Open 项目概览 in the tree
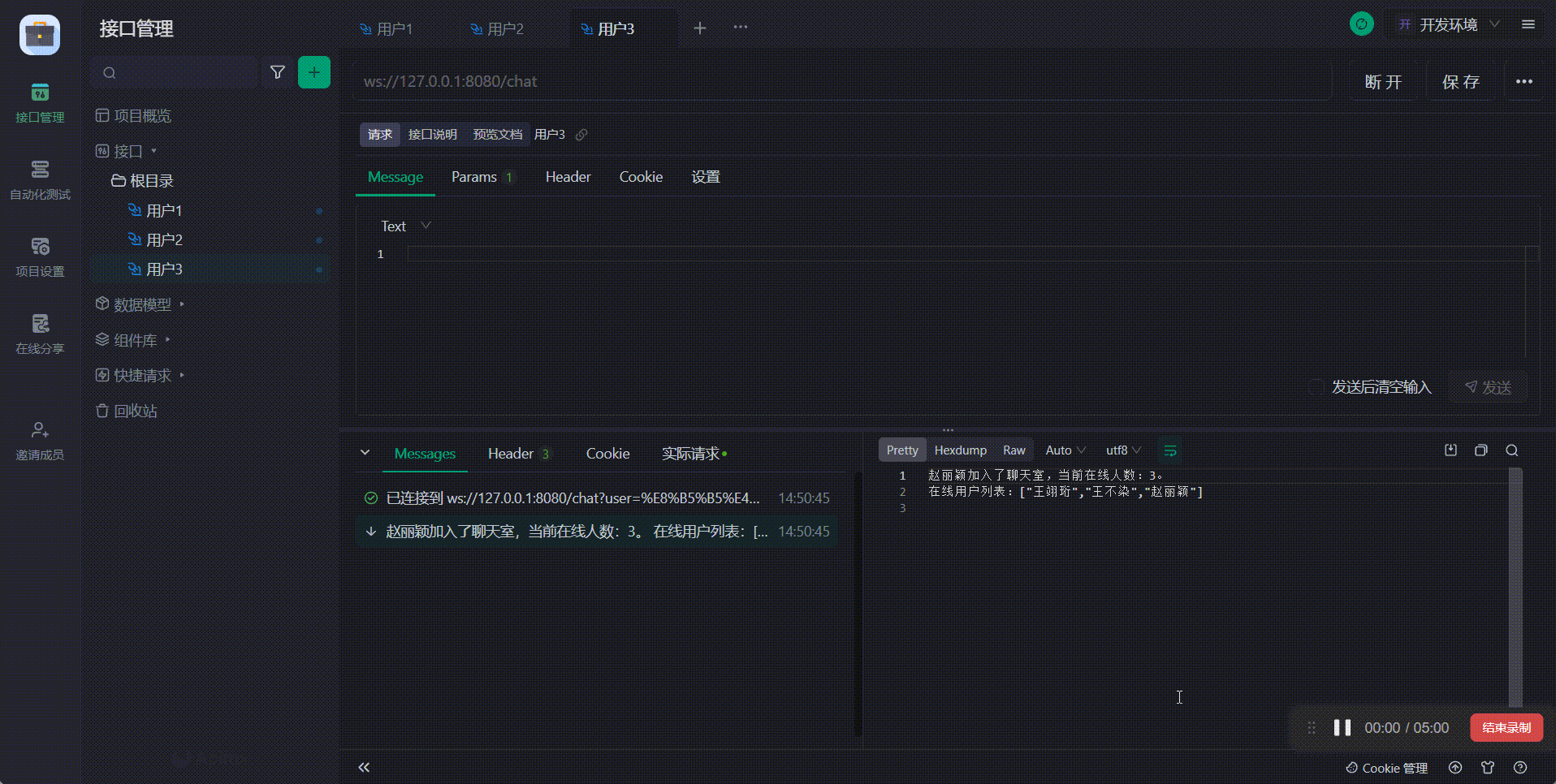 click(134, 115)
